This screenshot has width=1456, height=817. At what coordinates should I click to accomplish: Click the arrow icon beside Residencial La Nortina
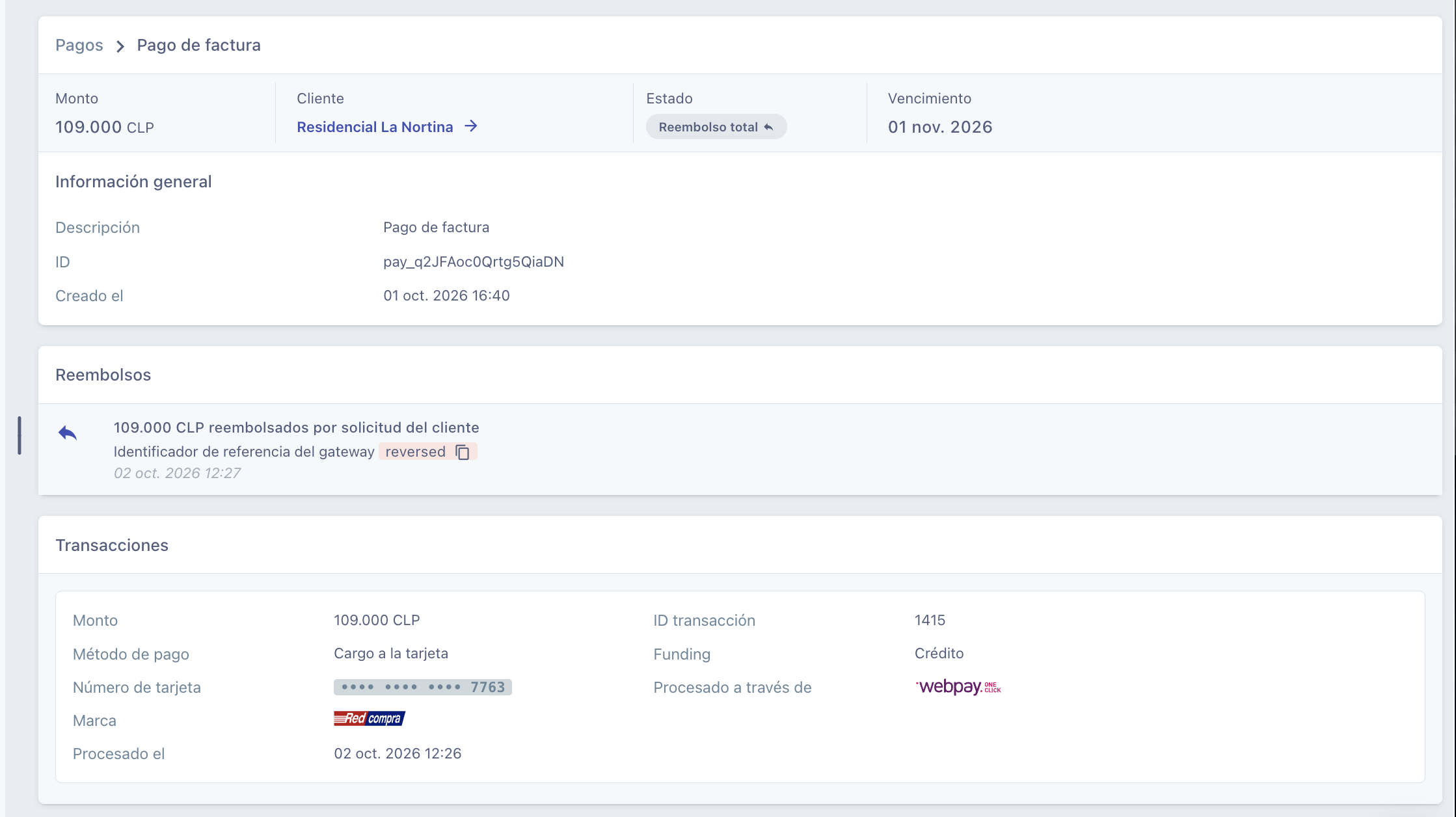pyautogui.click(x=471, y=126)
